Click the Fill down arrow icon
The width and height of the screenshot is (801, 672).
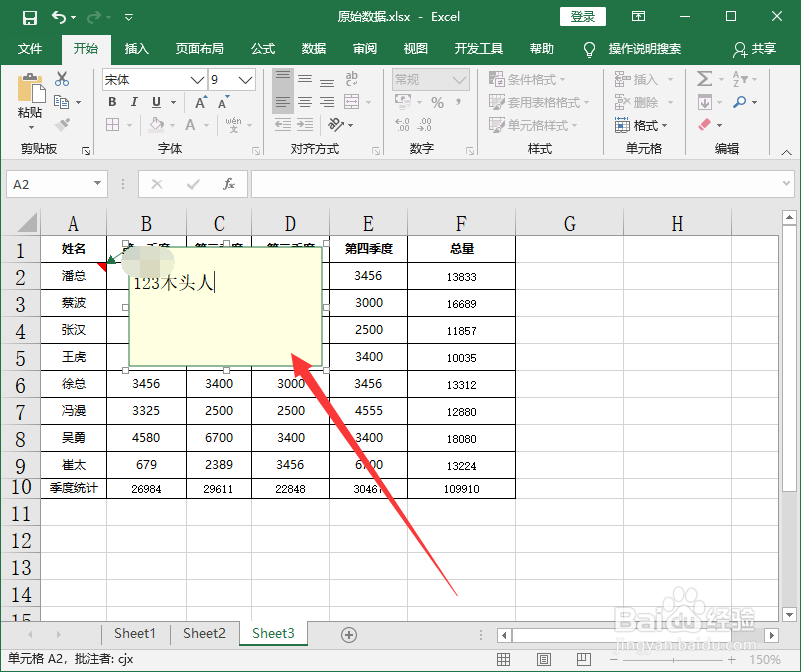click(704, 102)
